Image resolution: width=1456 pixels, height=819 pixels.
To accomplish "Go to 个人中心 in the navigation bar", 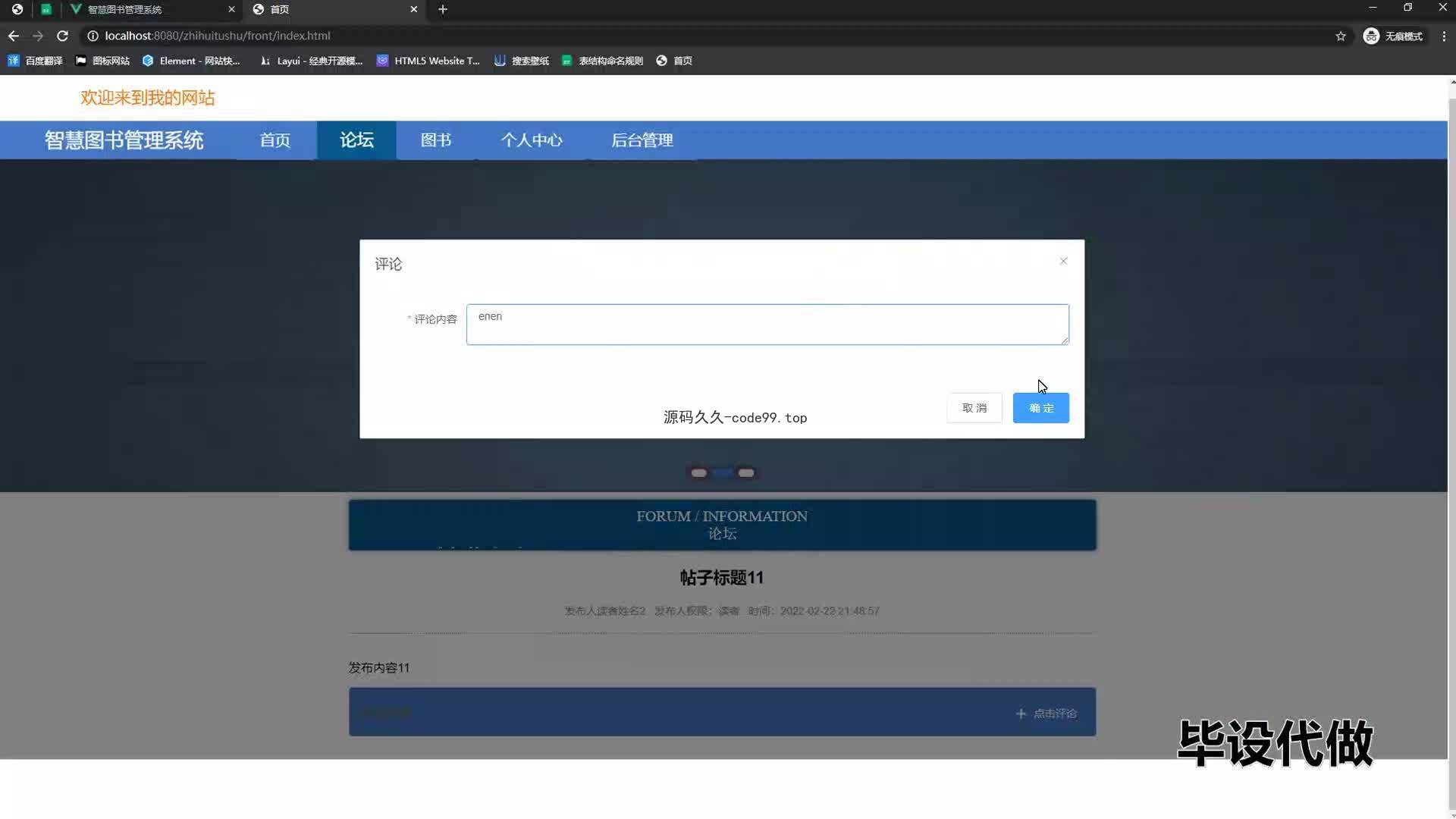I will click(531, 140).
